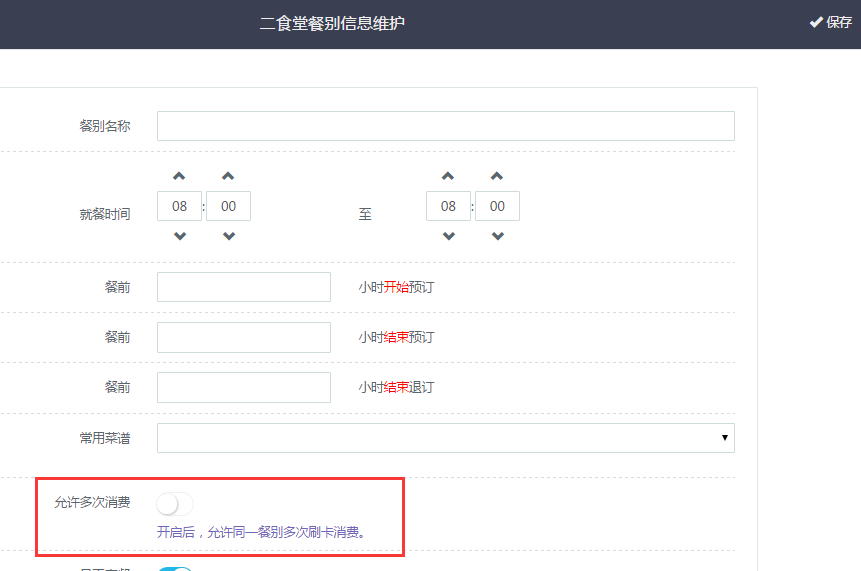The height and width of the screenshot is (571, 861).
Task: Increase the start time minute with up arrow
Action: pos(228,176)
